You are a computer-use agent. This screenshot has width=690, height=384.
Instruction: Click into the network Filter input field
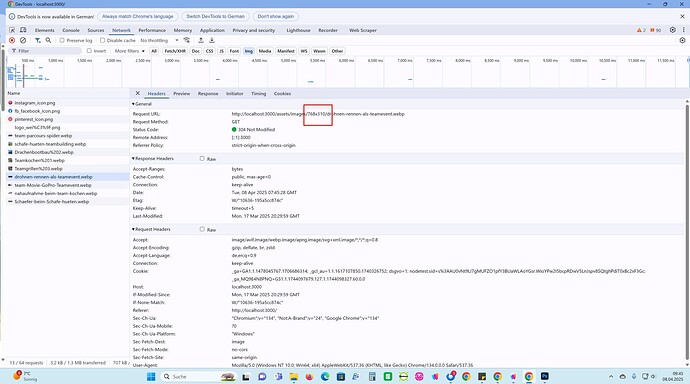[x=45, y=51]
